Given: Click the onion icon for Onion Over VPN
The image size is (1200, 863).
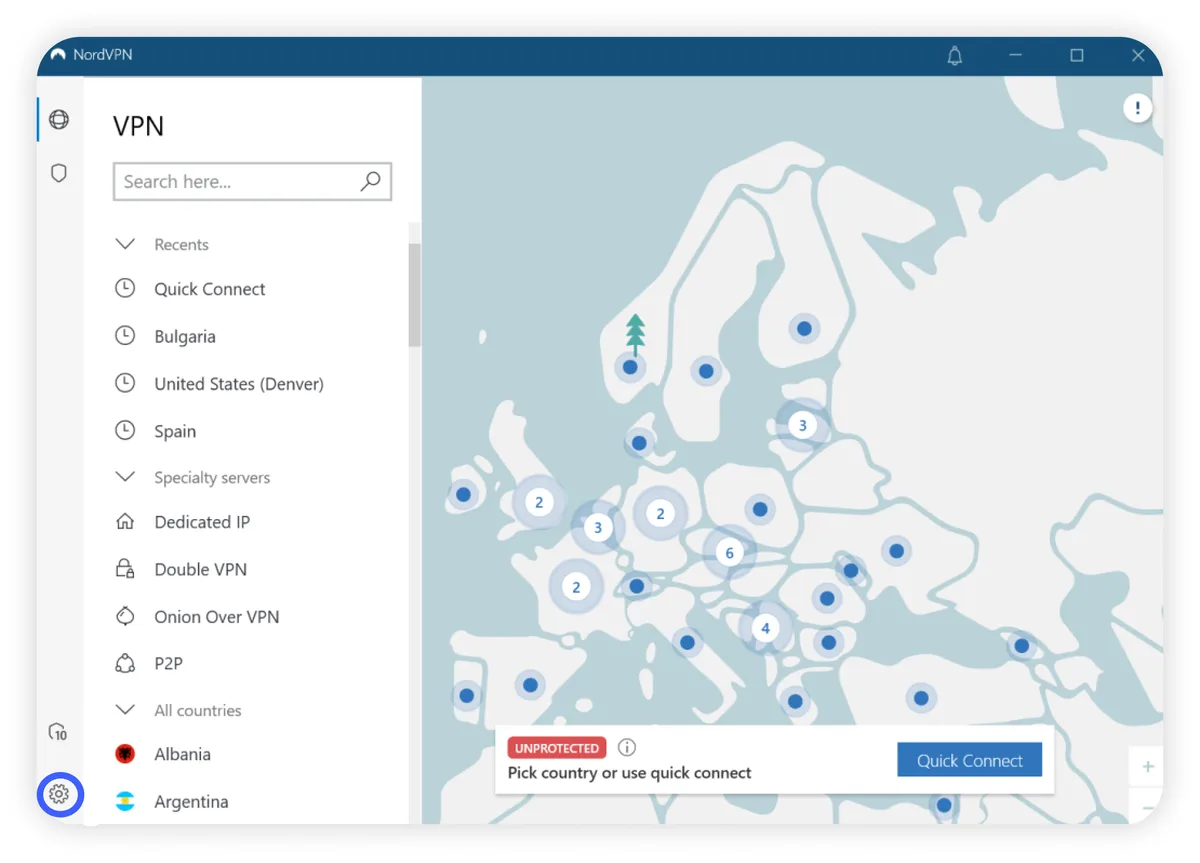Looking at the screenshot, I should point(125,616).
